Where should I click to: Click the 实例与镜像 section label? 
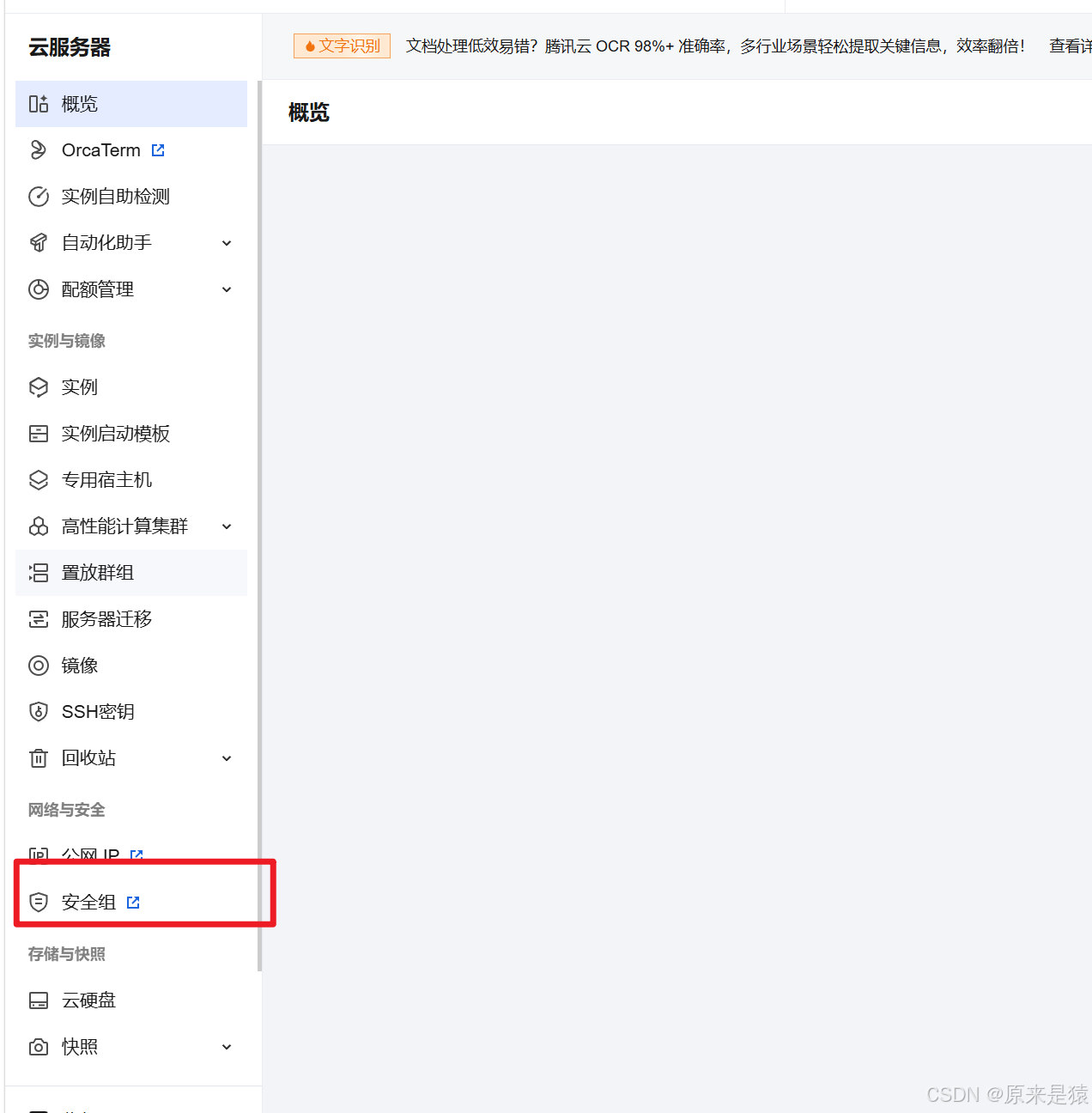pos(67,341)
